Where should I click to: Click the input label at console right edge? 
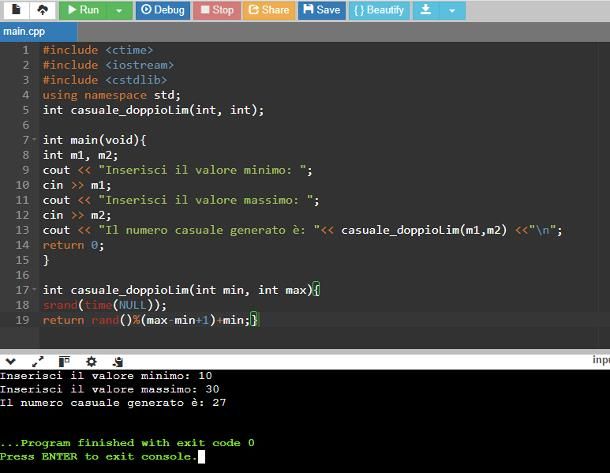click(x=601, y=360)
